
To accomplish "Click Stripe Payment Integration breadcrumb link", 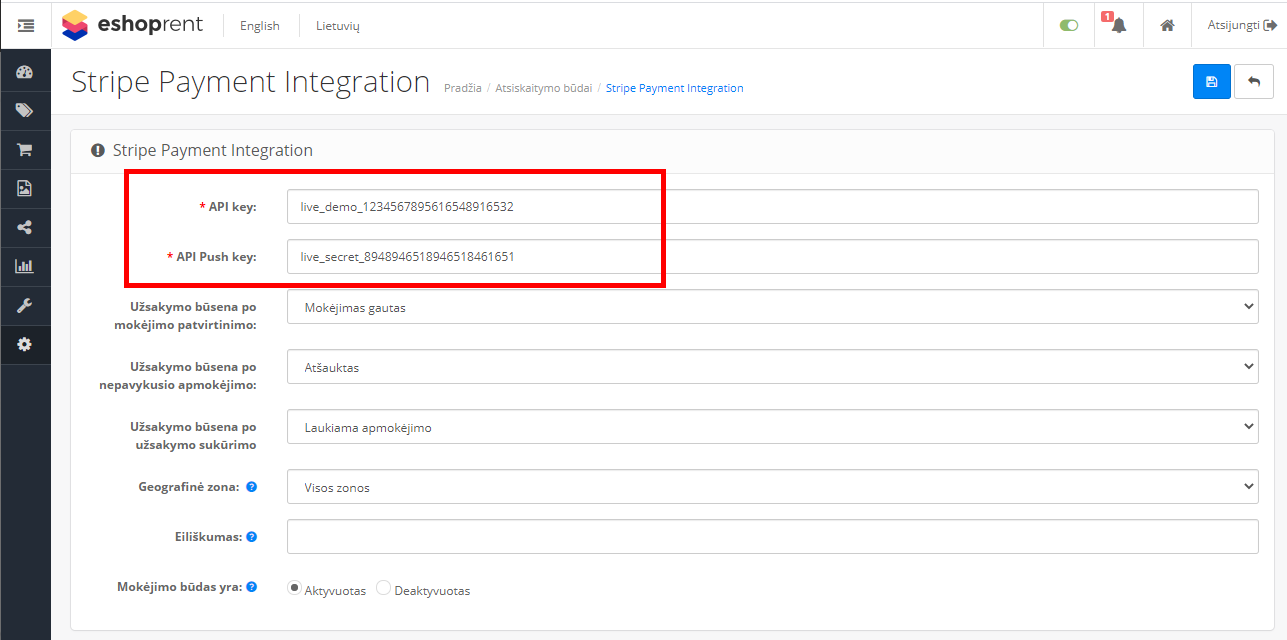I will point(675,88).
